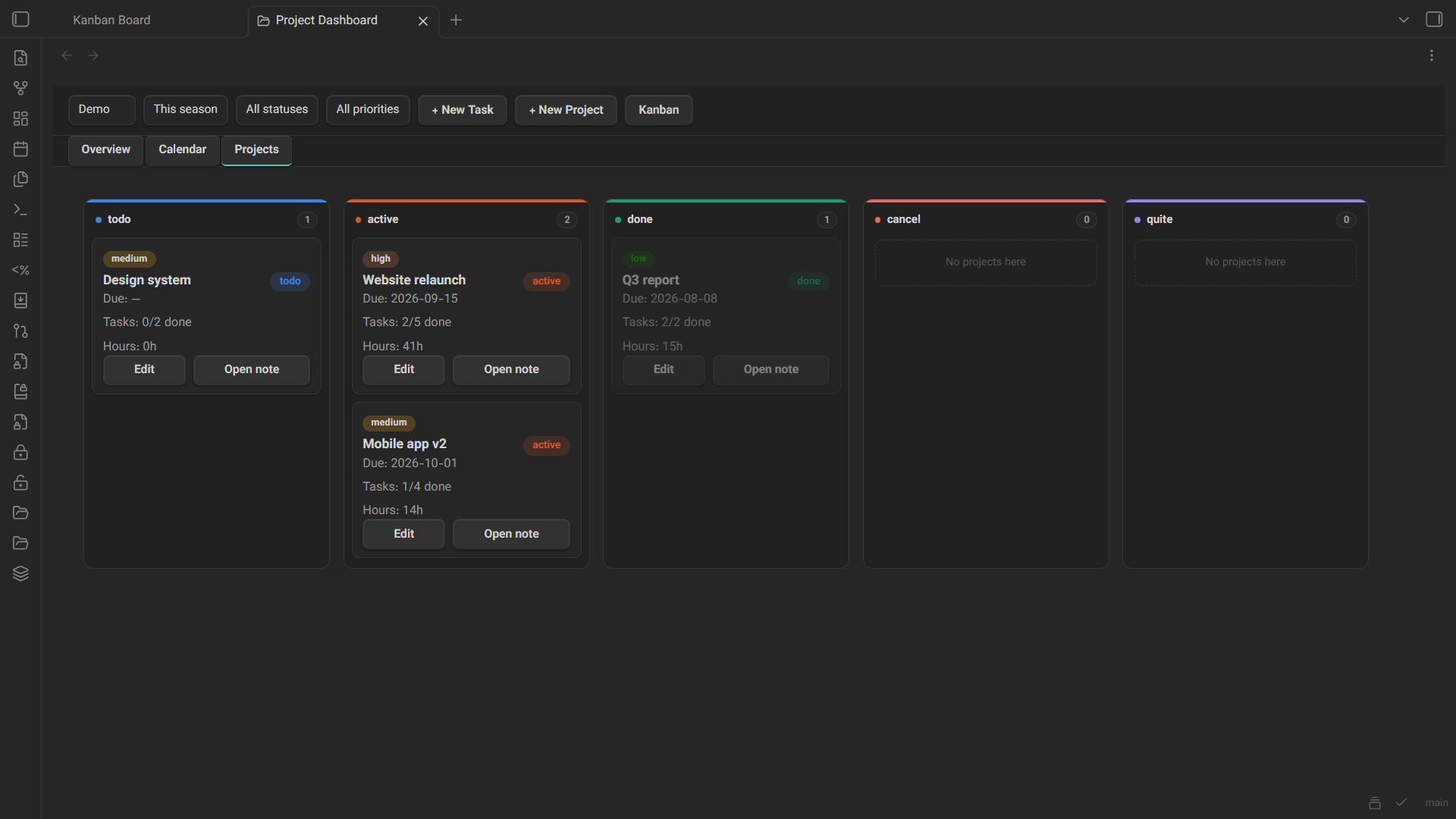Click the low priority badge
This screenshot has height=819, width=1456.
coord(639,259)
